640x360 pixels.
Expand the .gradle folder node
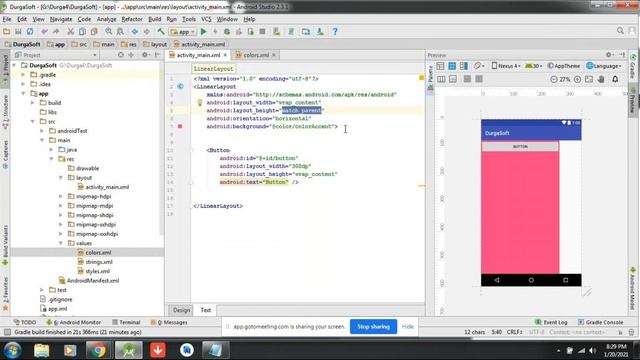(23, 75)
